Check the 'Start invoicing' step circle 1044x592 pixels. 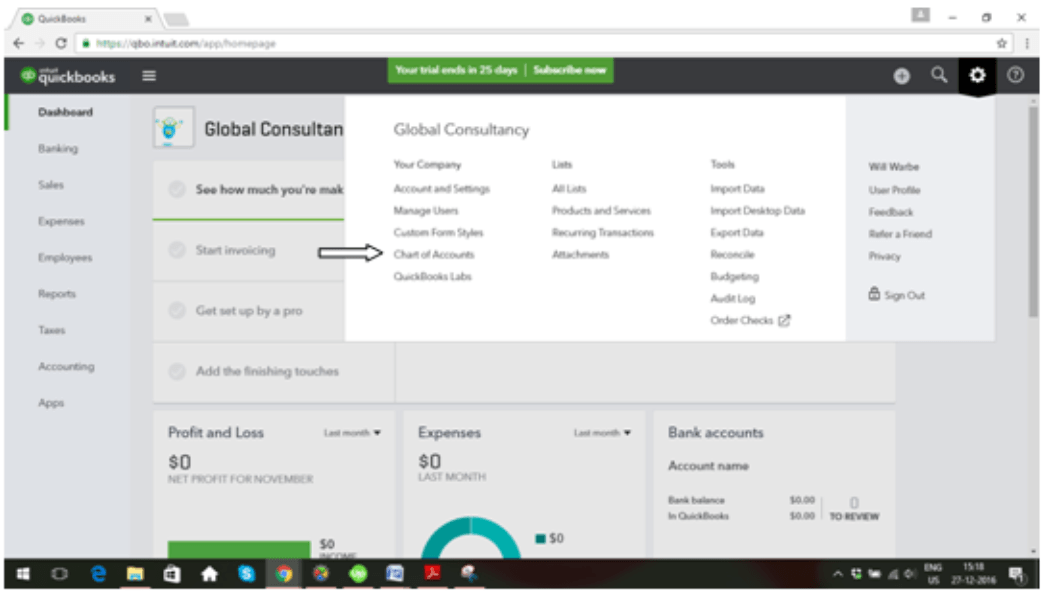click(x=176, y=250)
